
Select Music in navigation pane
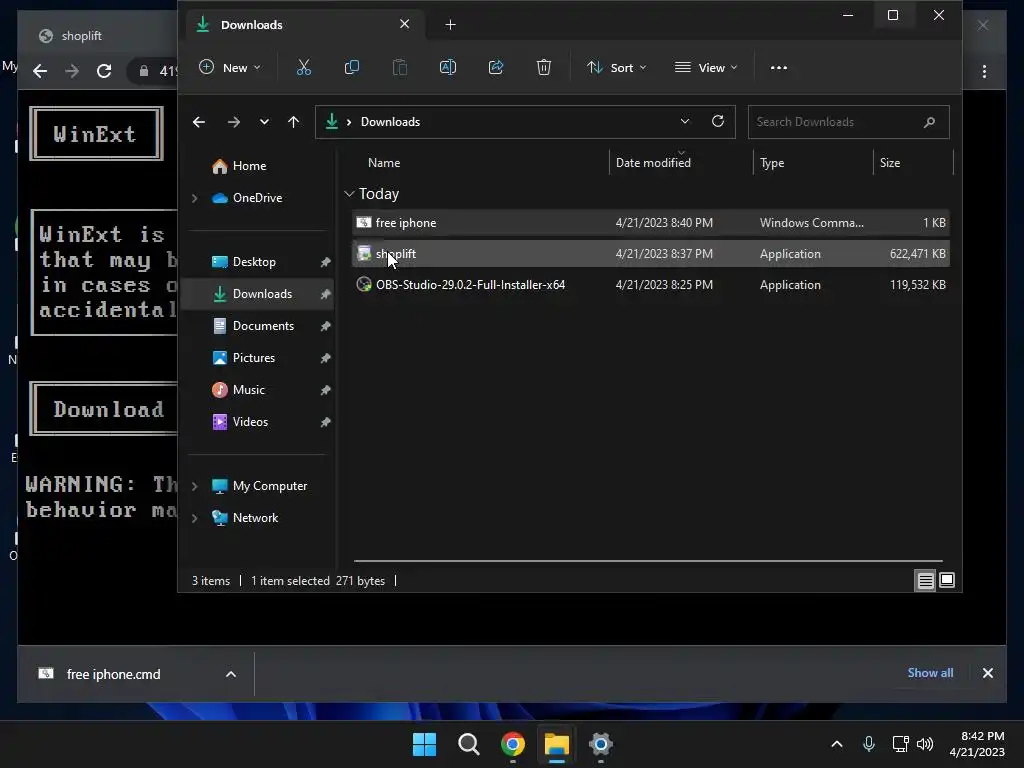pyautogui.click(x=248, y=390)
